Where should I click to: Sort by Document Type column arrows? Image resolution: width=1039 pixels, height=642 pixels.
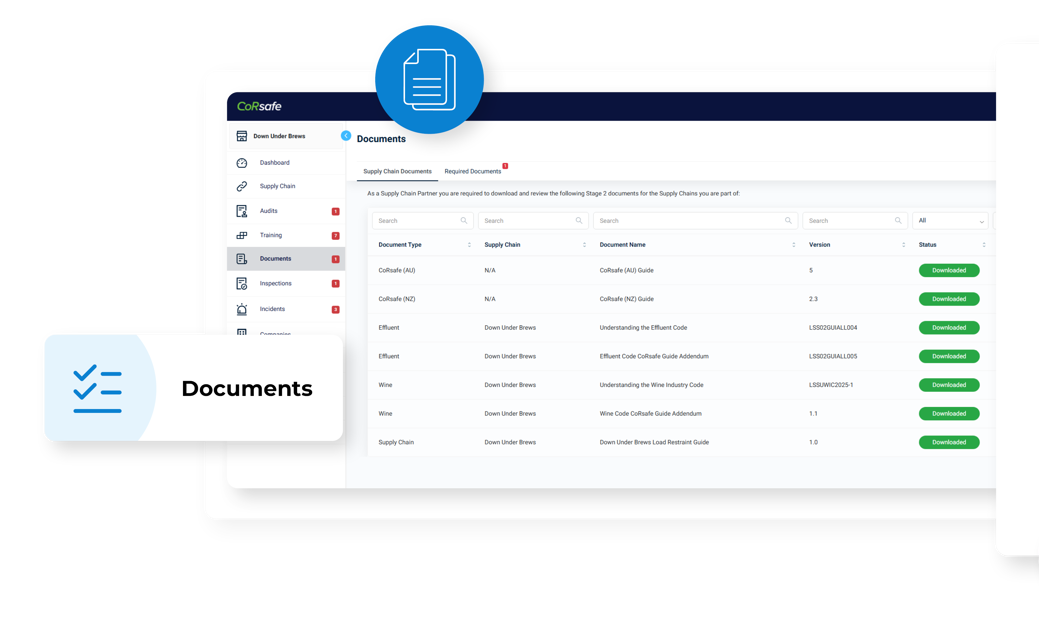tap(469, 245)
